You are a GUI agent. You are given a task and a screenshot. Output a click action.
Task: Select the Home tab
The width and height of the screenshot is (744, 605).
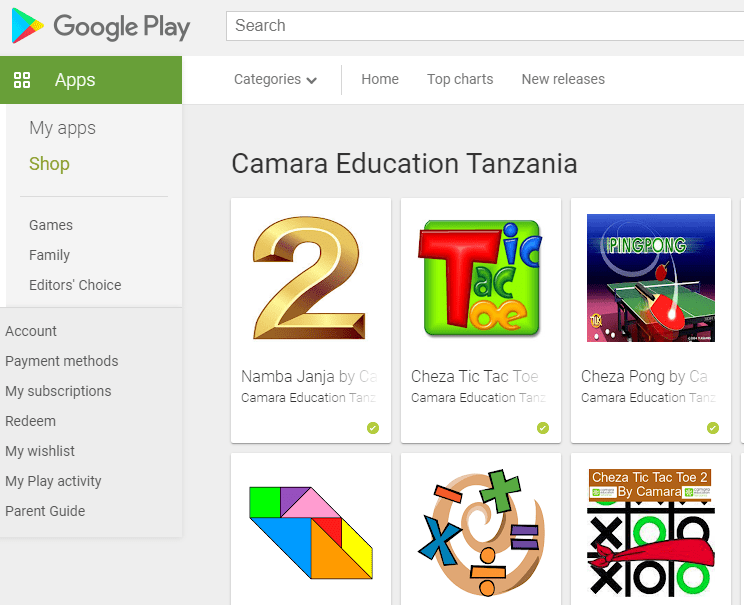click(x=380, y=79)
